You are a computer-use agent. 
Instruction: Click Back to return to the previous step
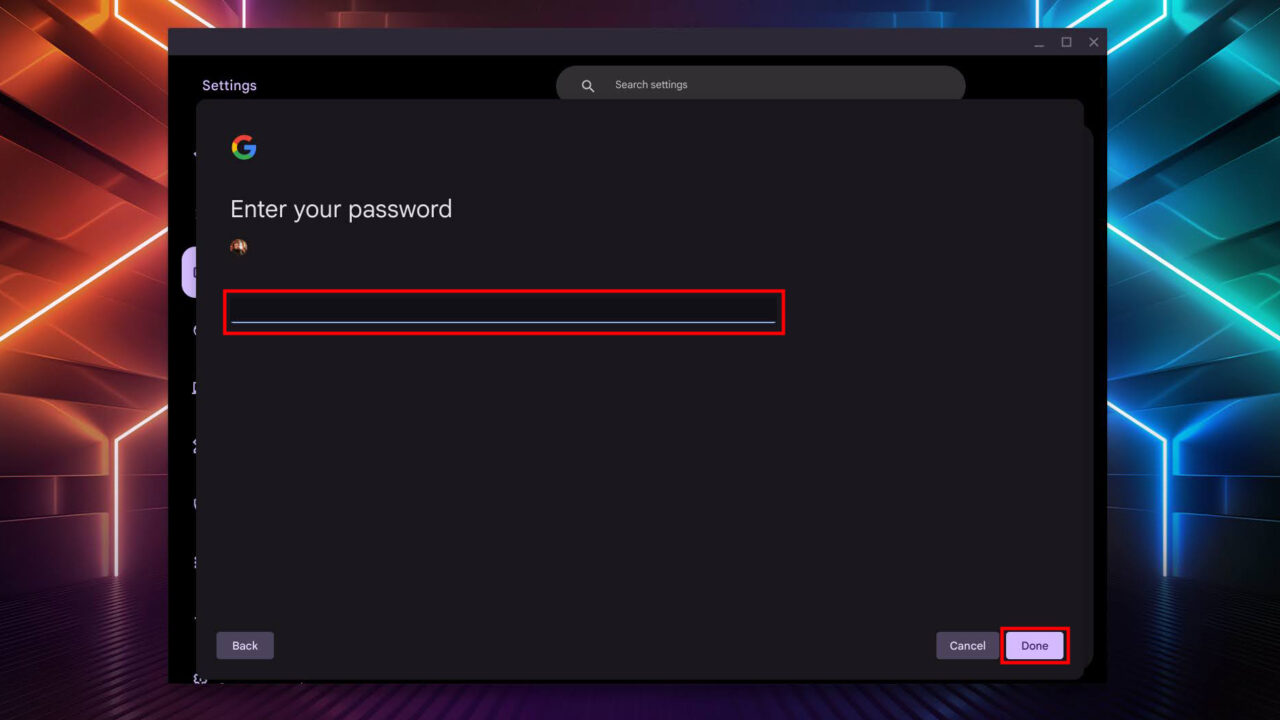244,645
